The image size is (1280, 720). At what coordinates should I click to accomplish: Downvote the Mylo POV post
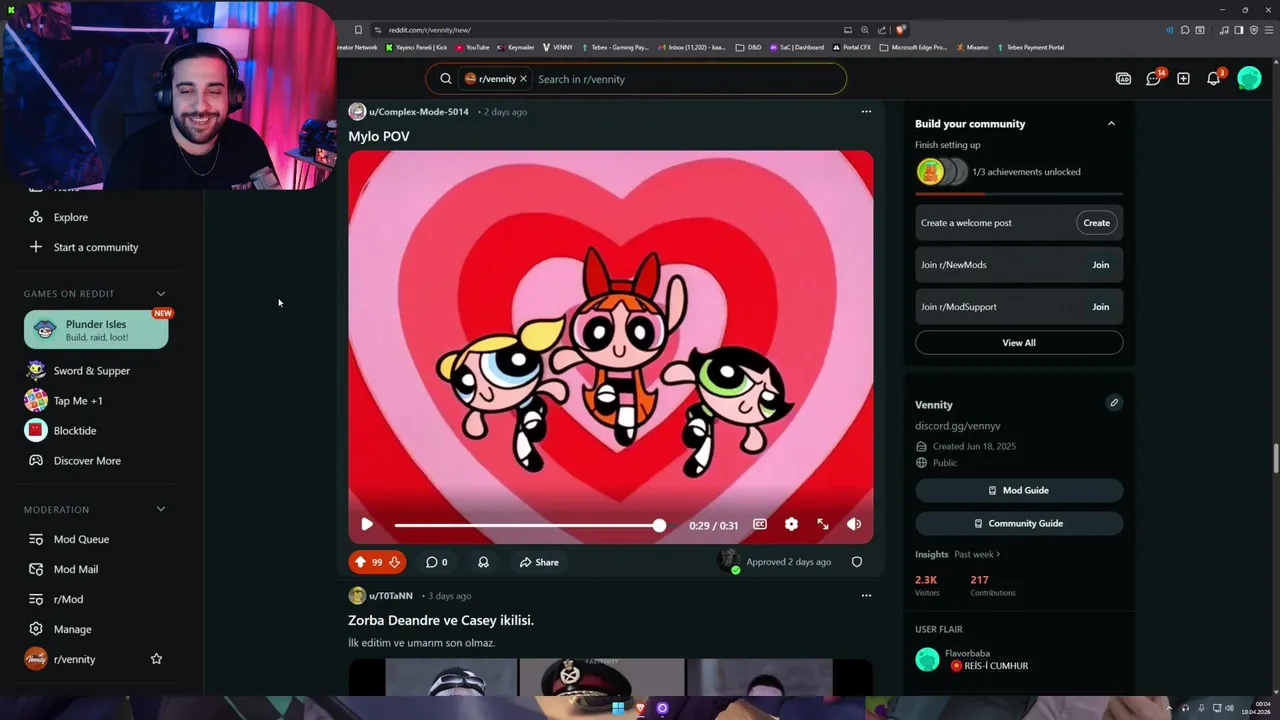(394, 562)
